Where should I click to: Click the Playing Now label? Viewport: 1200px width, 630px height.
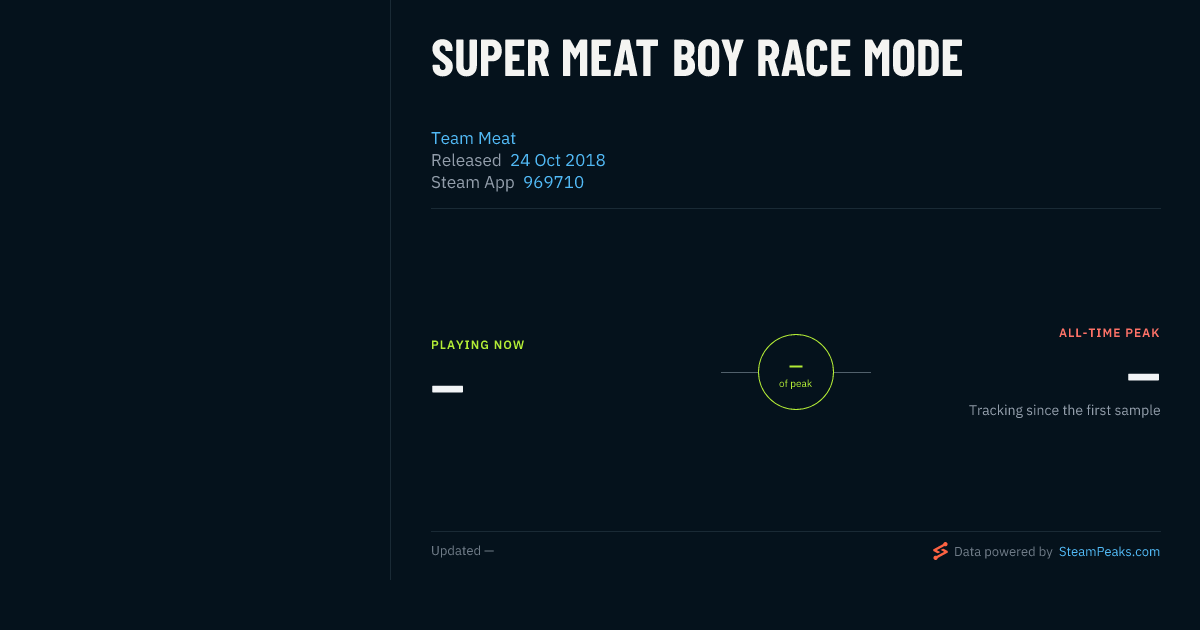478,345
